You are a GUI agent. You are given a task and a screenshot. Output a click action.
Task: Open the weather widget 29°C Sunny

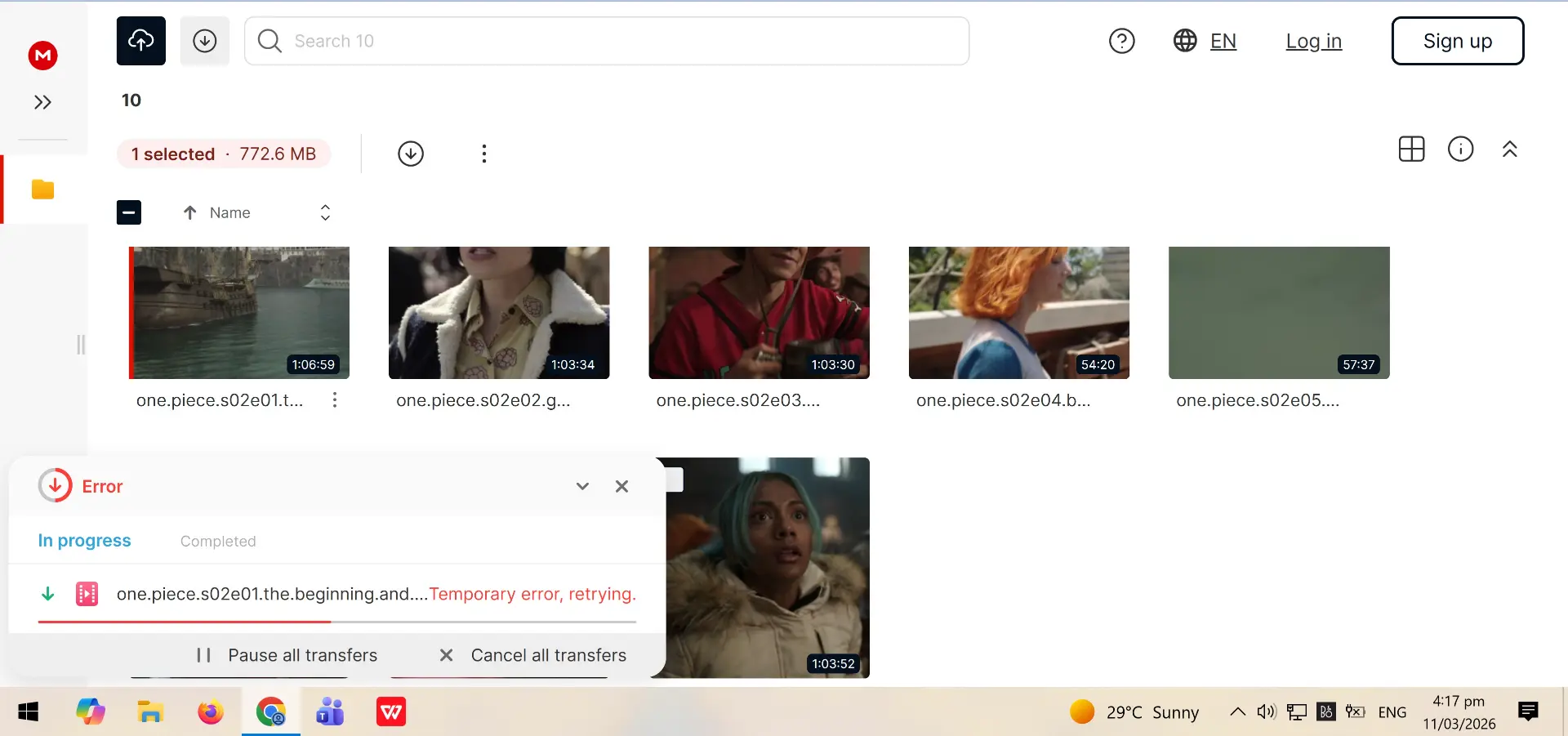click(x=1134, y=712)
